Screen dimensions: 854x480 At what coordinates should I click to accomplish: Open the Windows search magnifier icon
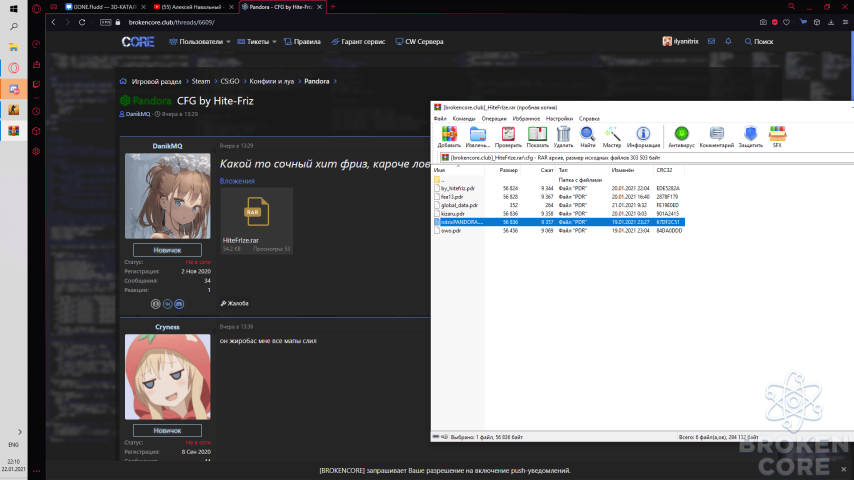14,27
